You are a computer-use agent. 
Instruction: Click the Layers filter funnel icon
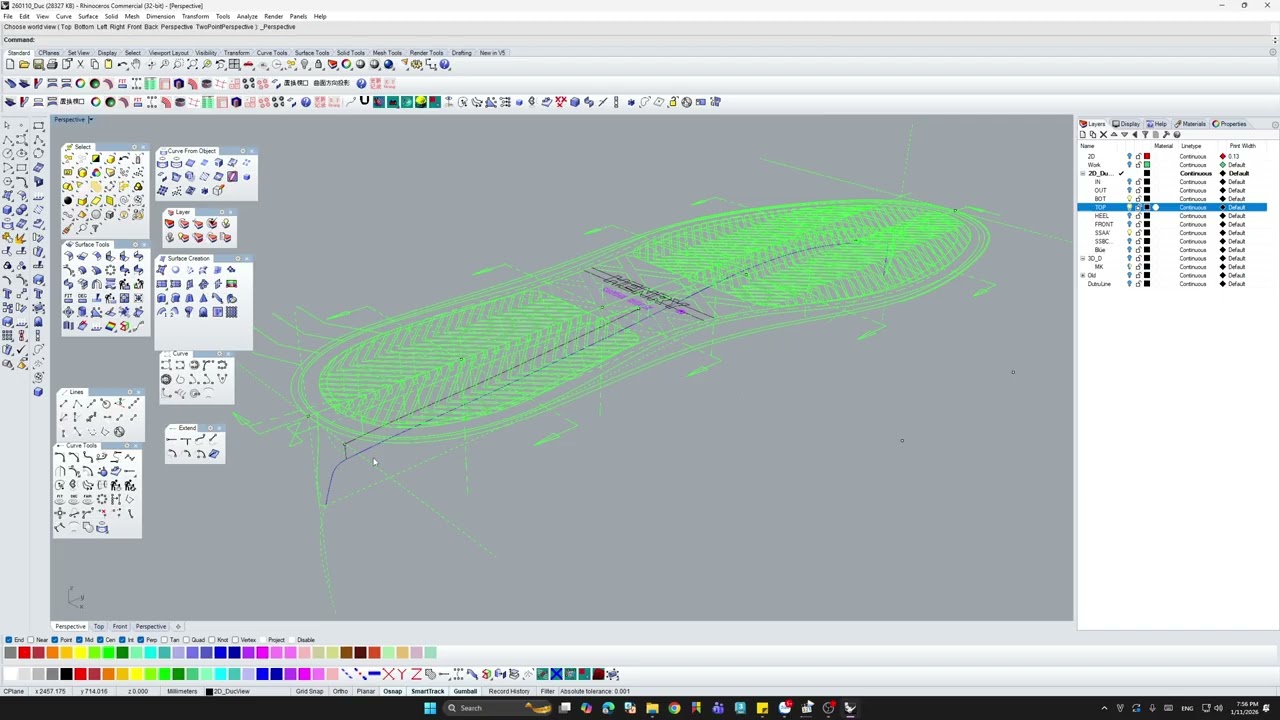1145,135
